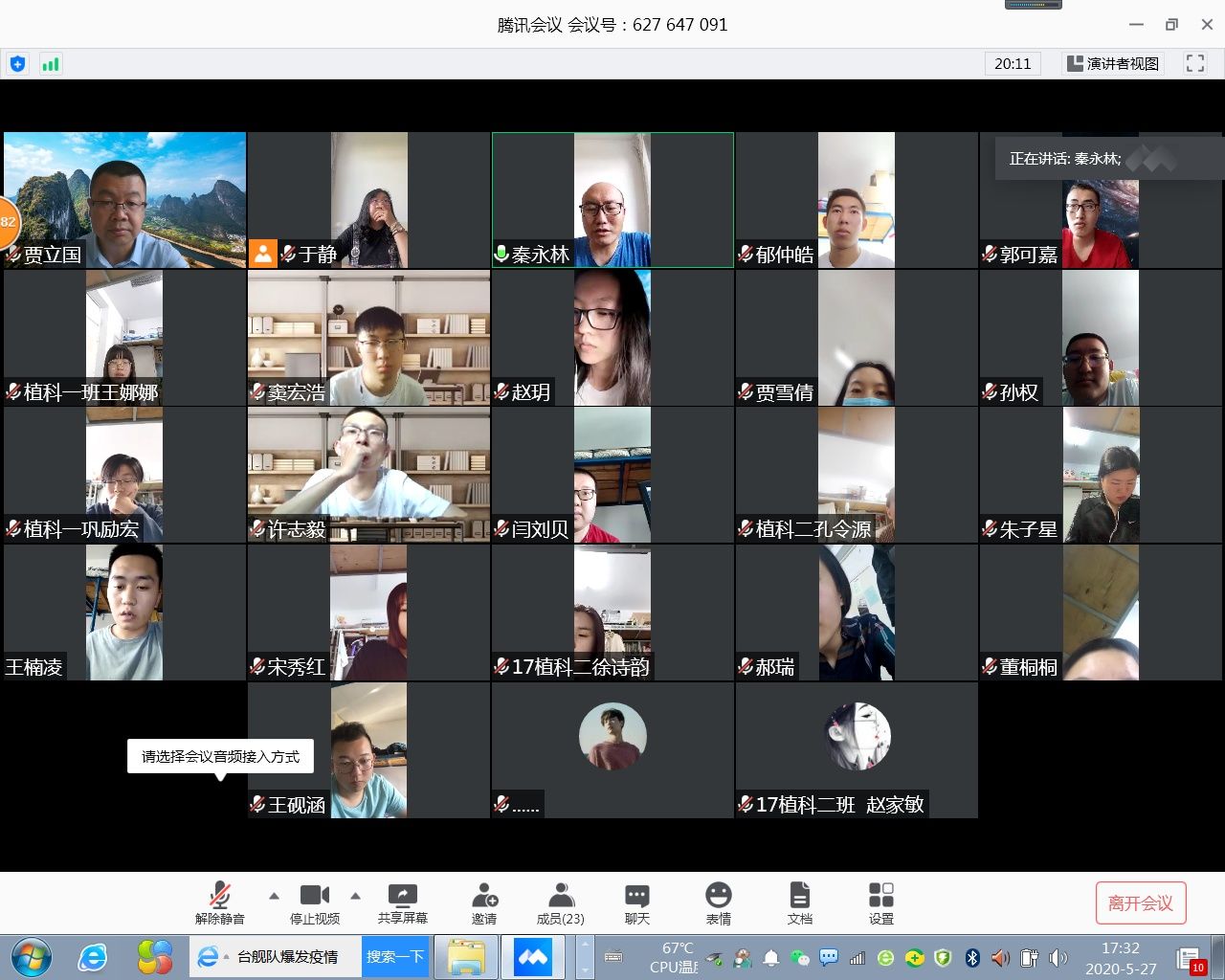
Task: Expand the taskbar toolbar arrows
Action: (x=585, y=957)
